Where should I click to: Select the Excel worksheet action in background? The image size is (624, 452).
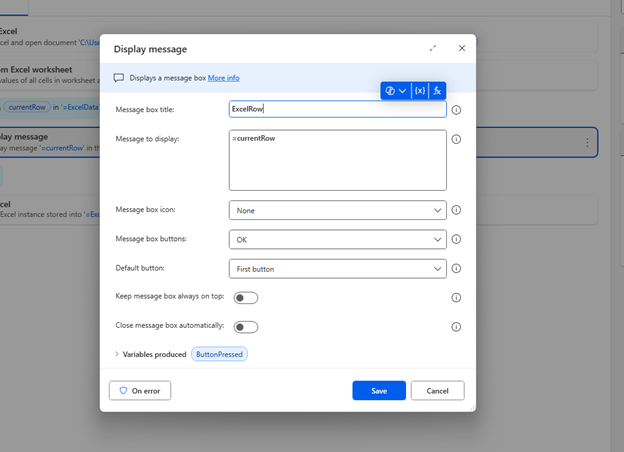pos(50,74)
